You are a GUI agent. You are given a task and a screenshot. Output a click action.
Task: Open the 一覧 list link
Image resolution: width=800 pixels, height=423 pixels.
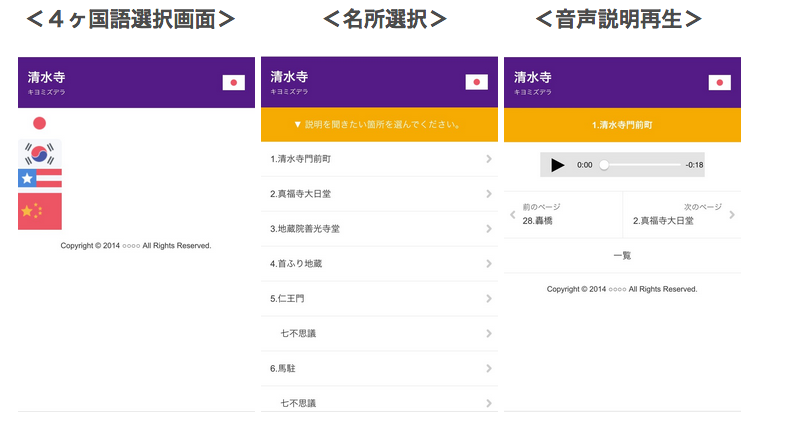click(621, 256)
